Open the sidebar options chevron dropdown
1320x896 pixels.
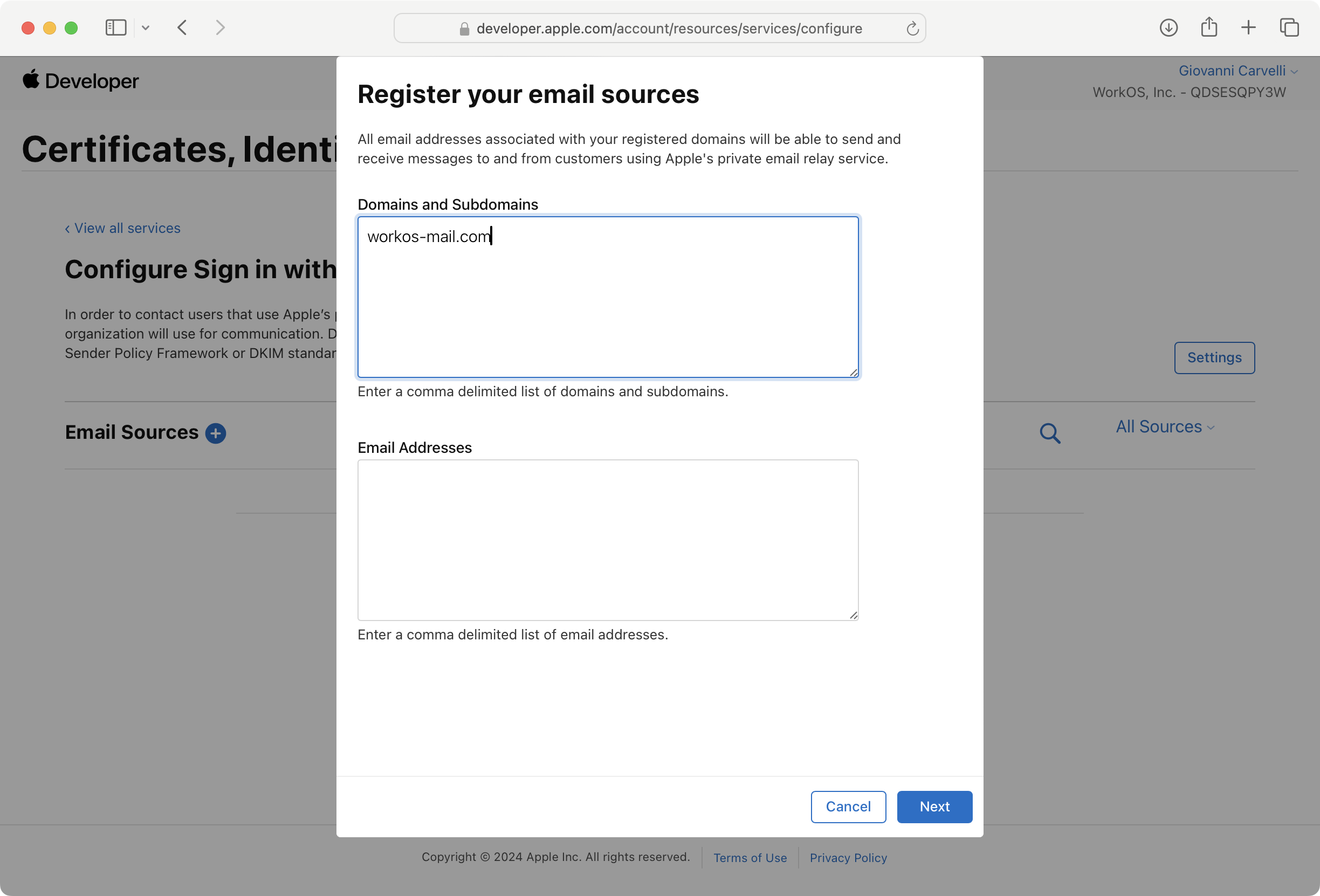pos(146,28)
